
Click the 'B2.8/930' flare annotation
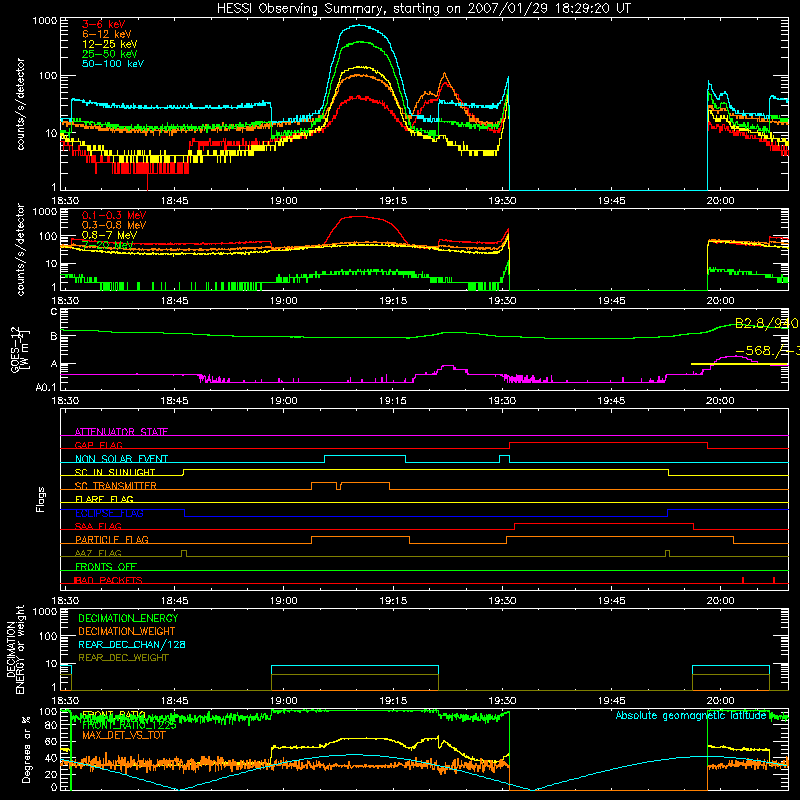[766, 323]
